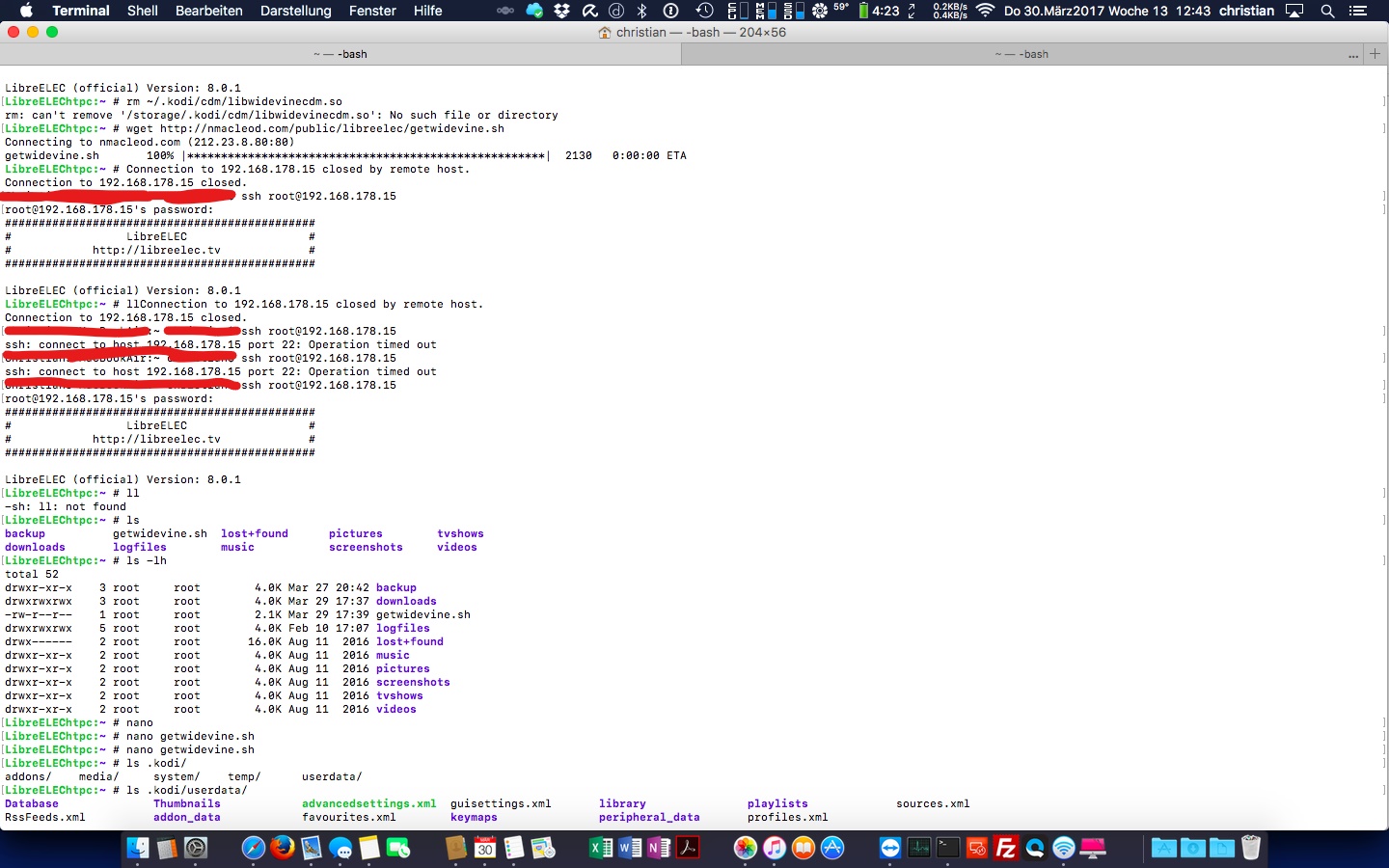Open iTunes from the Dock
The width and height of the screenshot is (1389, 868).
point(774,848)
